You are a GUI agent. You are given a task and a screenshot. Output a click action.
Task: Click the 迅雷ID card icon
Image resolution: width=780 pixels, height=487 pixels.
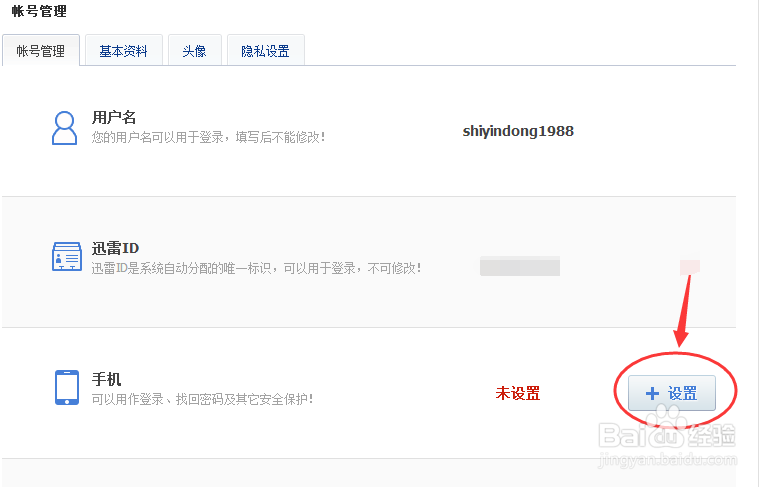[x=66, y=257]
